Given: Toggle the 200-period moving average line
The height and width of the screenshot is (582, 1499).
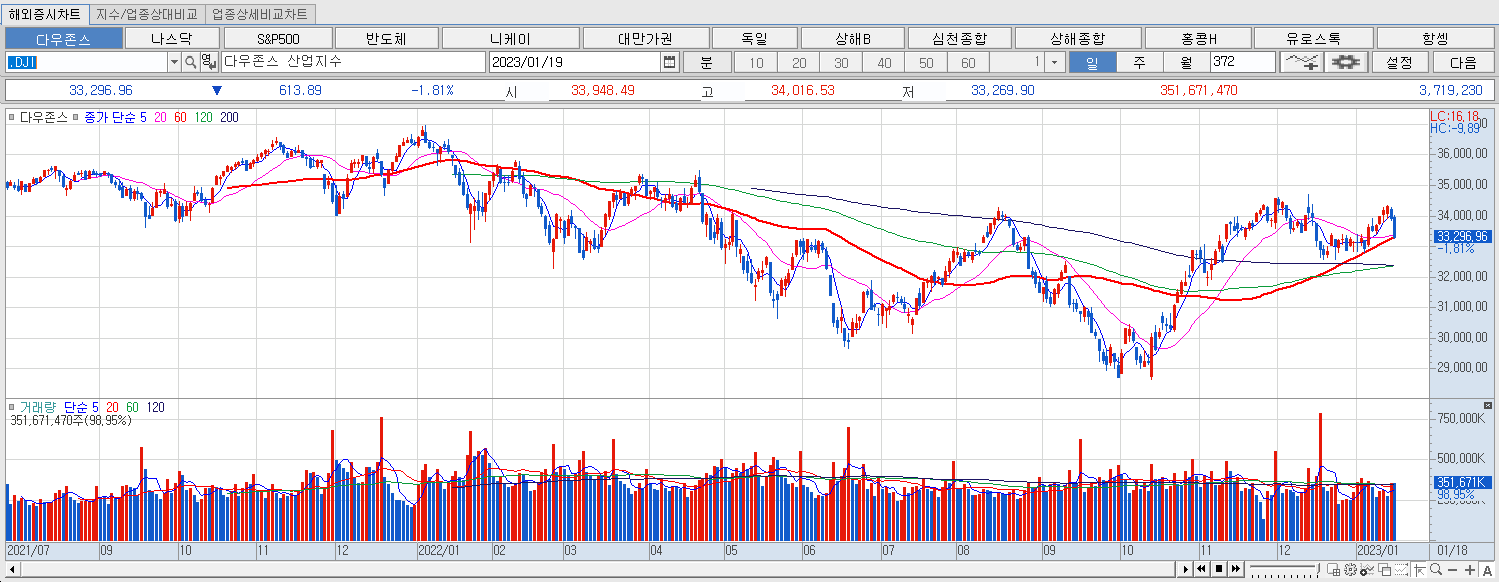Looking at the screenshot, I should tap(228, 116).
